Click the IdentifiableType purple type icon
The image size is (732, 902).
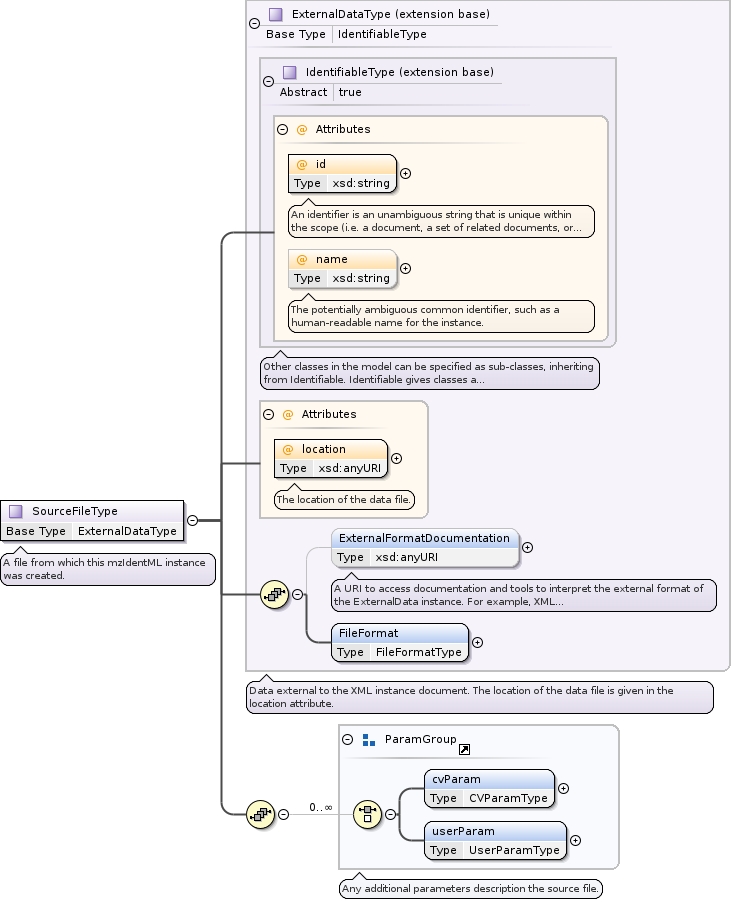click(x=289, y=72)
